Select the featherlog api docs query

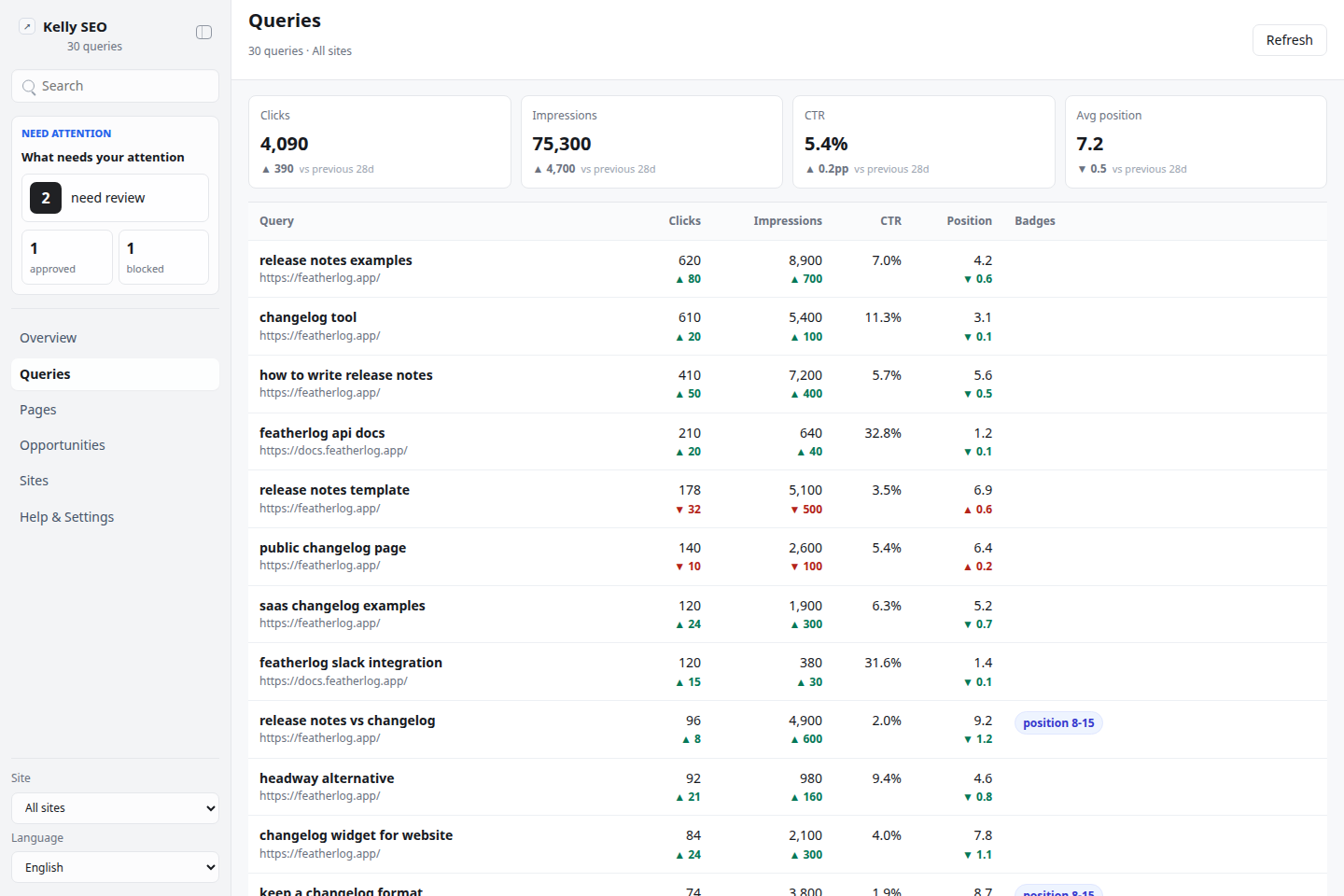click(x=788, y=441)
